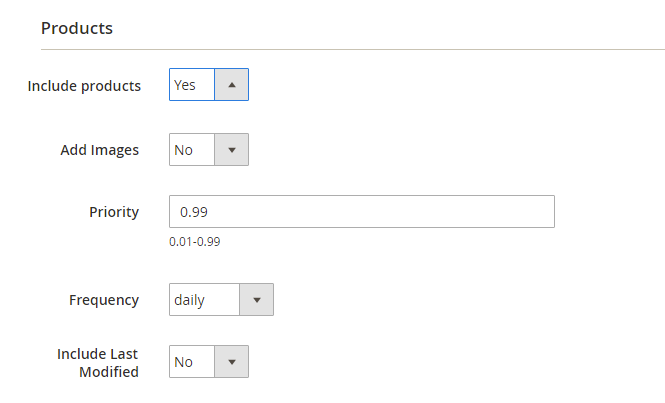Click the Priority label
The image size is (665, 403).
click(x=114, y=212)
